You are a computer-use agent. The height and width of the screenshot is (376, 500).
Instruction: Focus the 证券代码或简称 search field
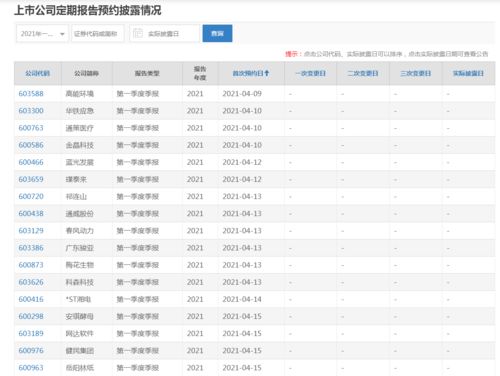tap(98, 34)
